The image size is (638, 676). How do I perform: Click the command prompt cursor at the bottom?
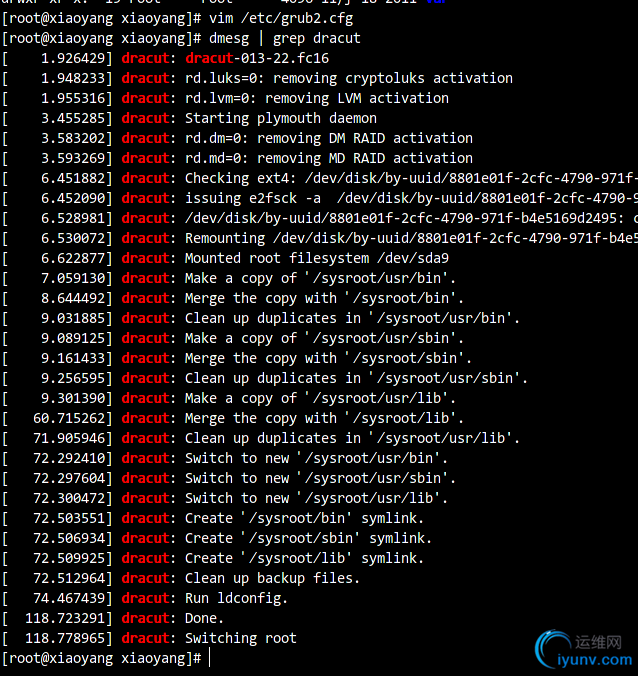[210, 658]
